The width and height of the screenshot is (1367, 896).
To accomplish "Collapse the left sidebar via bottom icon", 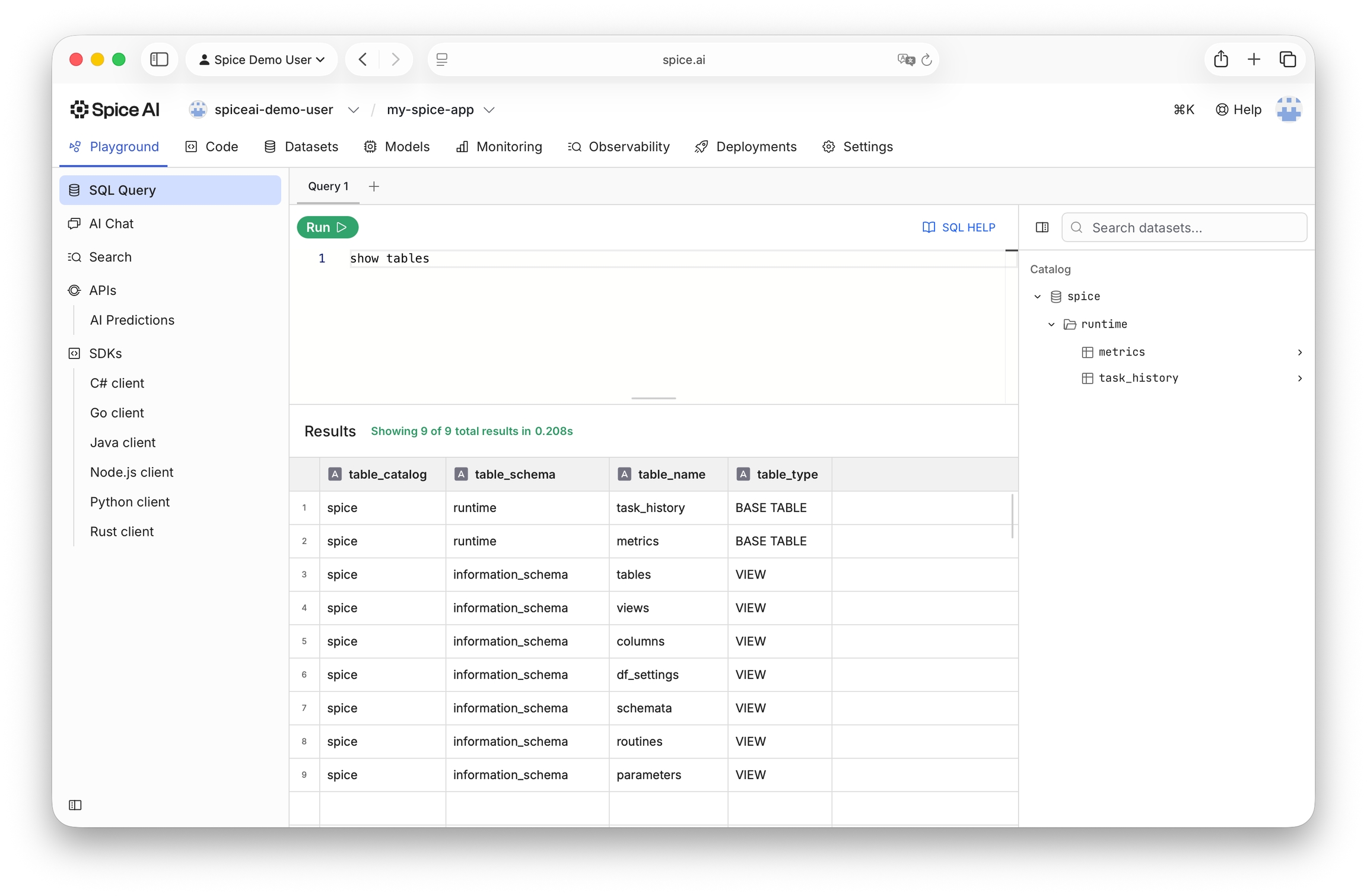I will coord(75,805).
